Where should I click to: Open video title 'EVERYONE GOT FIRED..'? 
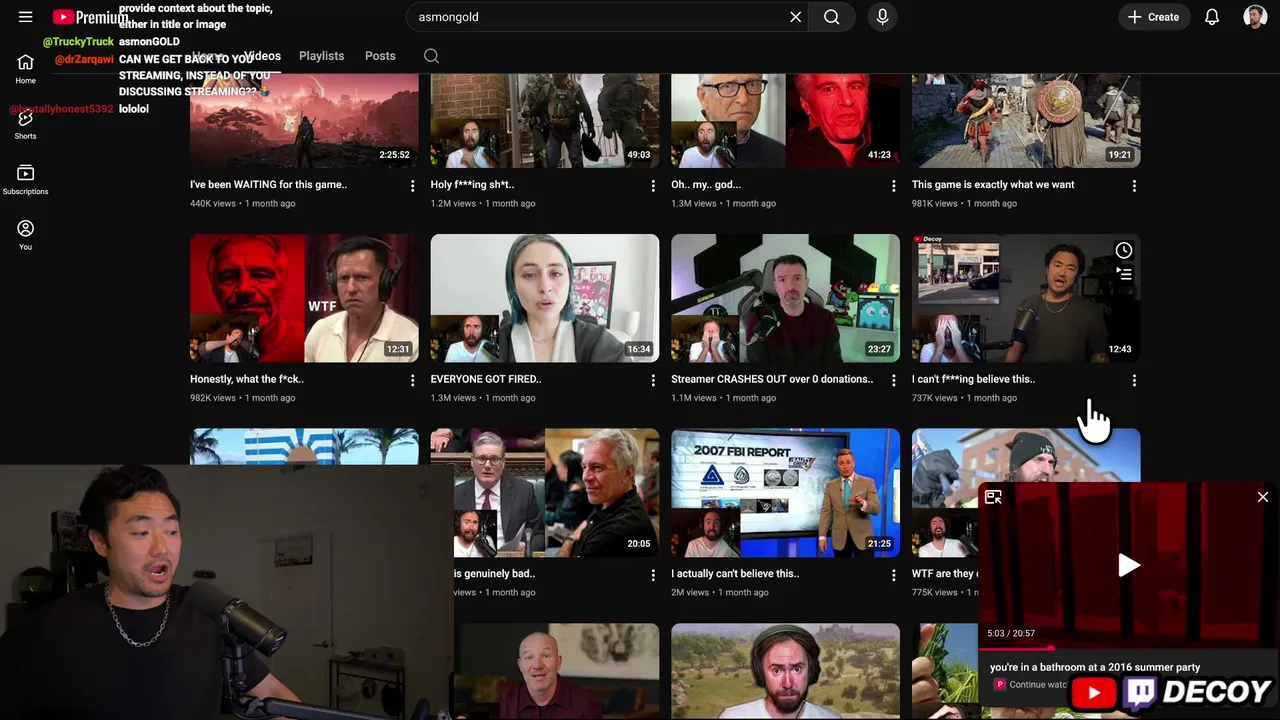pos(486,379)
